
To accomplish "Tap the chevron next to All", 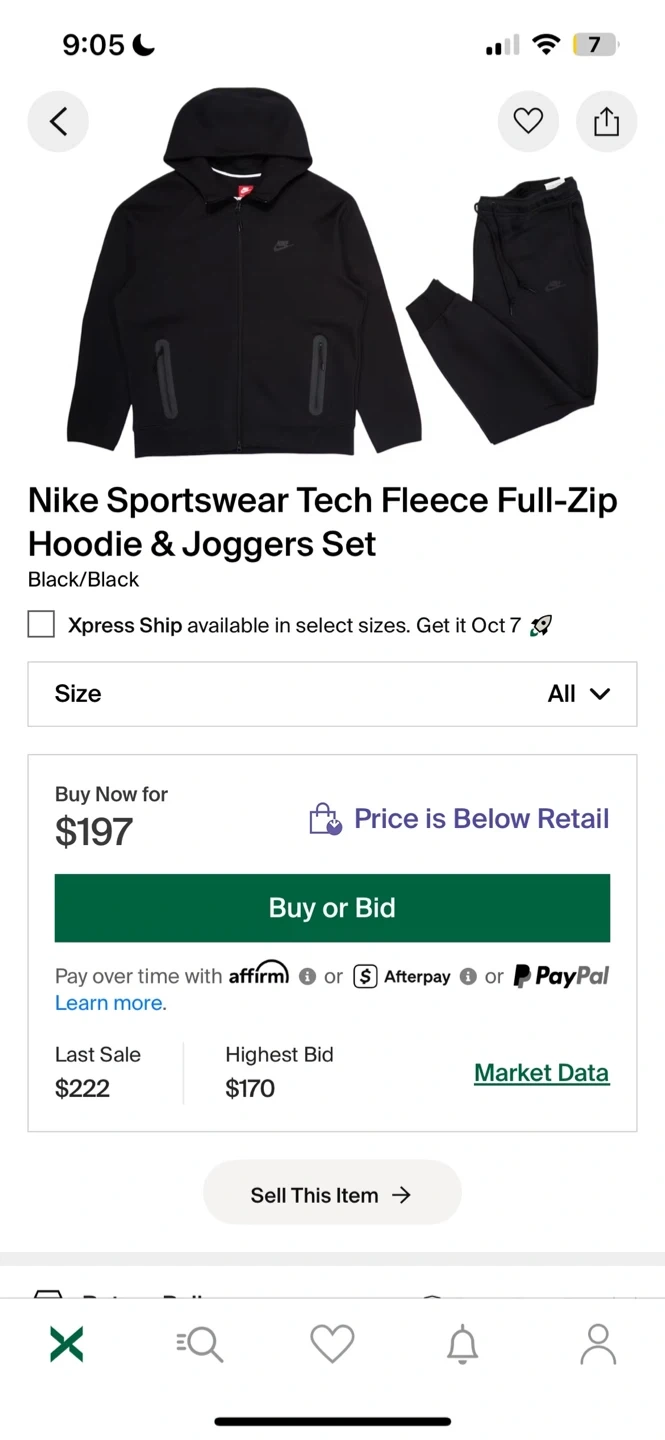I will [600, 694].
